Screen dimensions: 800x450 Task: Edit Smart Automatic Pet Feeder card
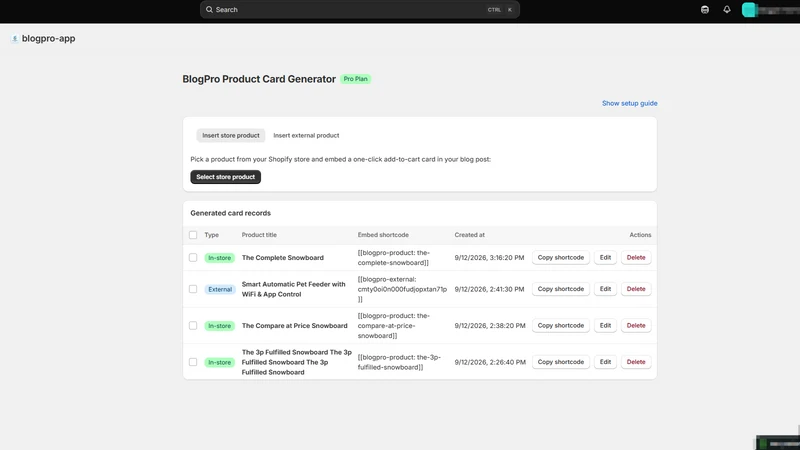tap(605, 289)
